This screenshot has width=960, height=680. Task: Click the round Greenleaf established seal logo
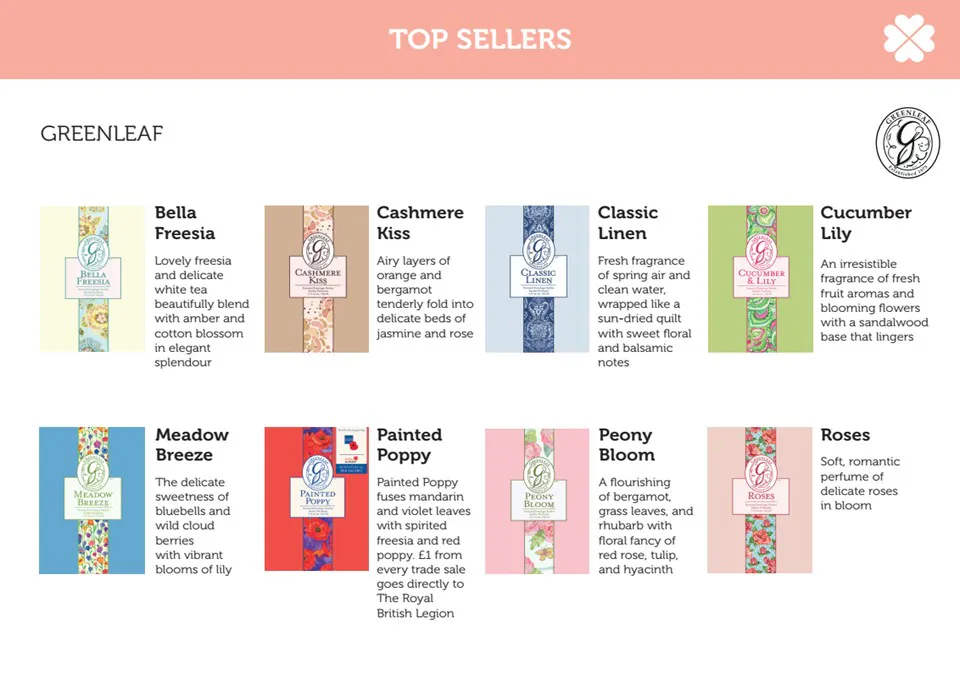click(907, 143)
